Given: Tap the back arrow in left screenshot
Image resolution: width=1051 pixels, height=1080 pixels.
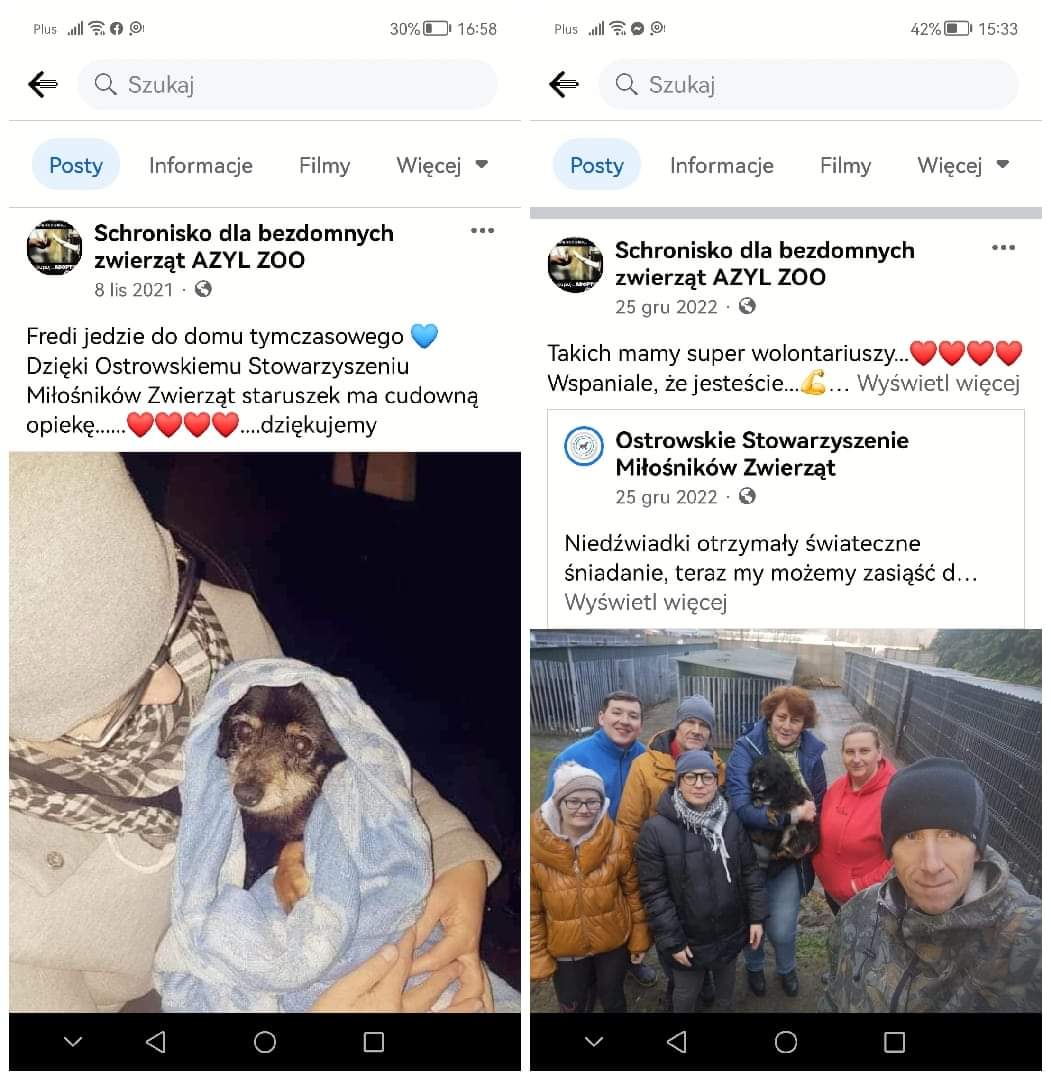Looking at the screenshot, I should (x=43, y=84).
